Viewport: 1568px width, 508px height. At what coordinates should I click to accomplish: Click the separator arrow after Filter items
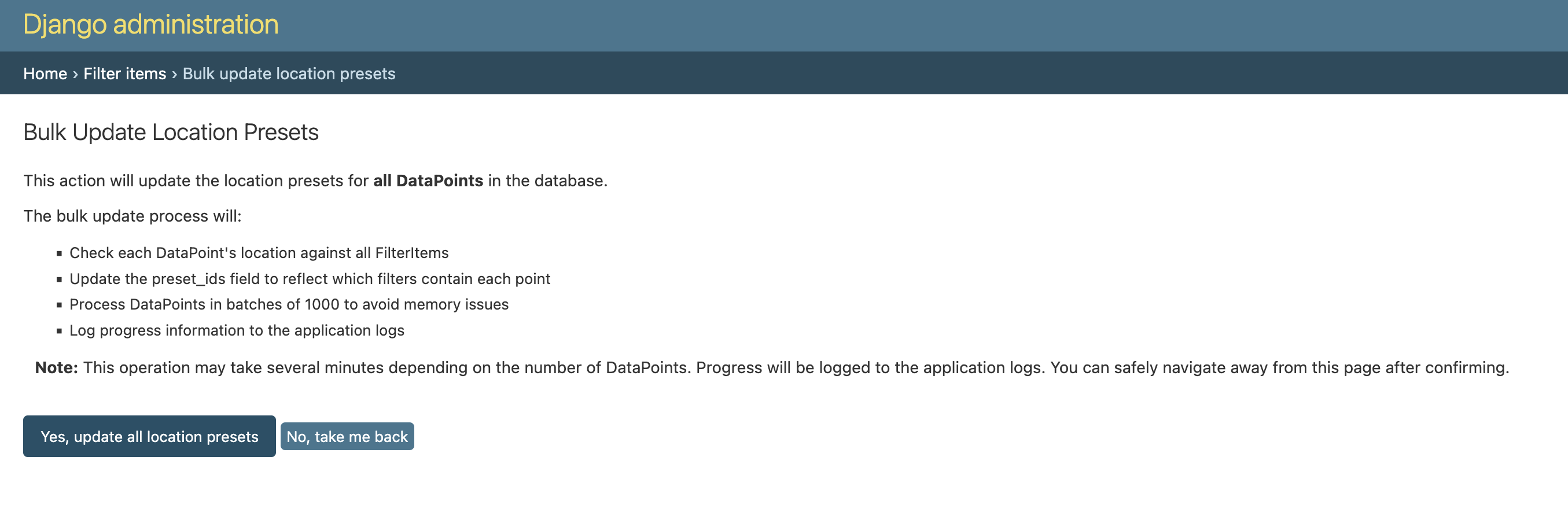(x=174, y=74)
